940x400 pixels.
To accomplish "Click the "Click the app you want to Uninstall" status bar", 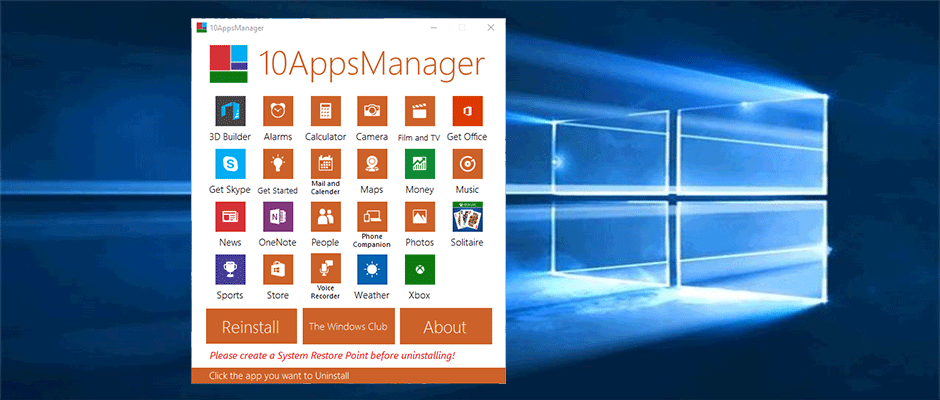I will tap(348, 376).
